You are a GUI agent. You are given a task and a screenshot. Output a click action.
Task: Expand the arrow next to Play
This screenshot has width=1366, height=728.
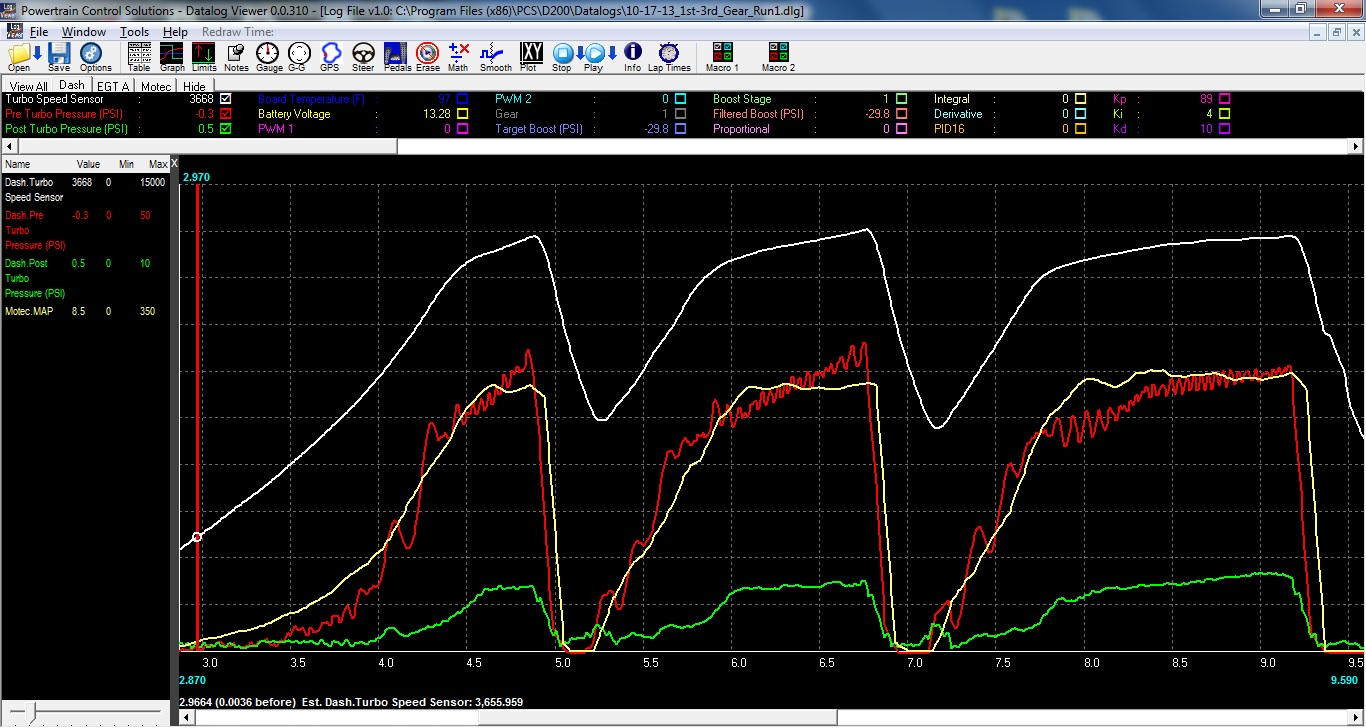[612, 53]
